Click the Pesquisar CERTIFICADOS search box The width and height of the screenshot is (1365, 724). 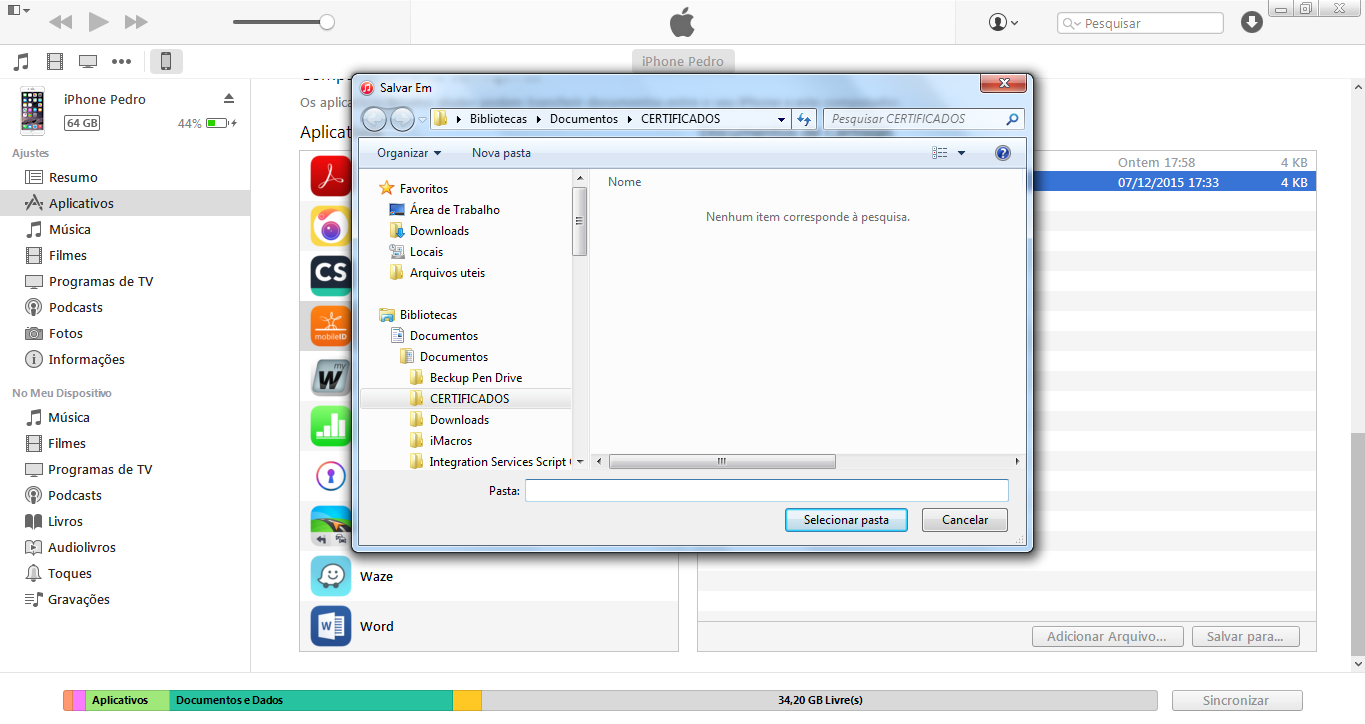tap(924, 119)
